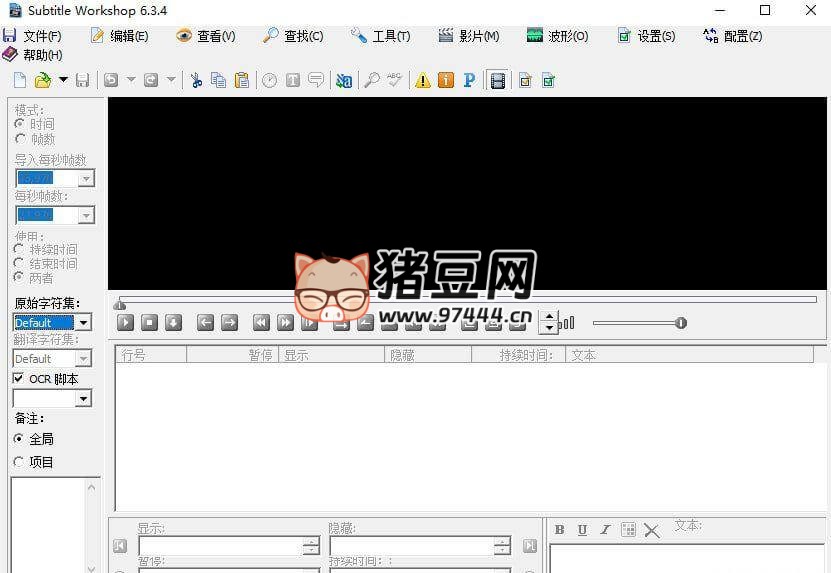Open the 帮助(H) menu
The width and height of the screenshot is (831, 573).
tap(33, 55)
